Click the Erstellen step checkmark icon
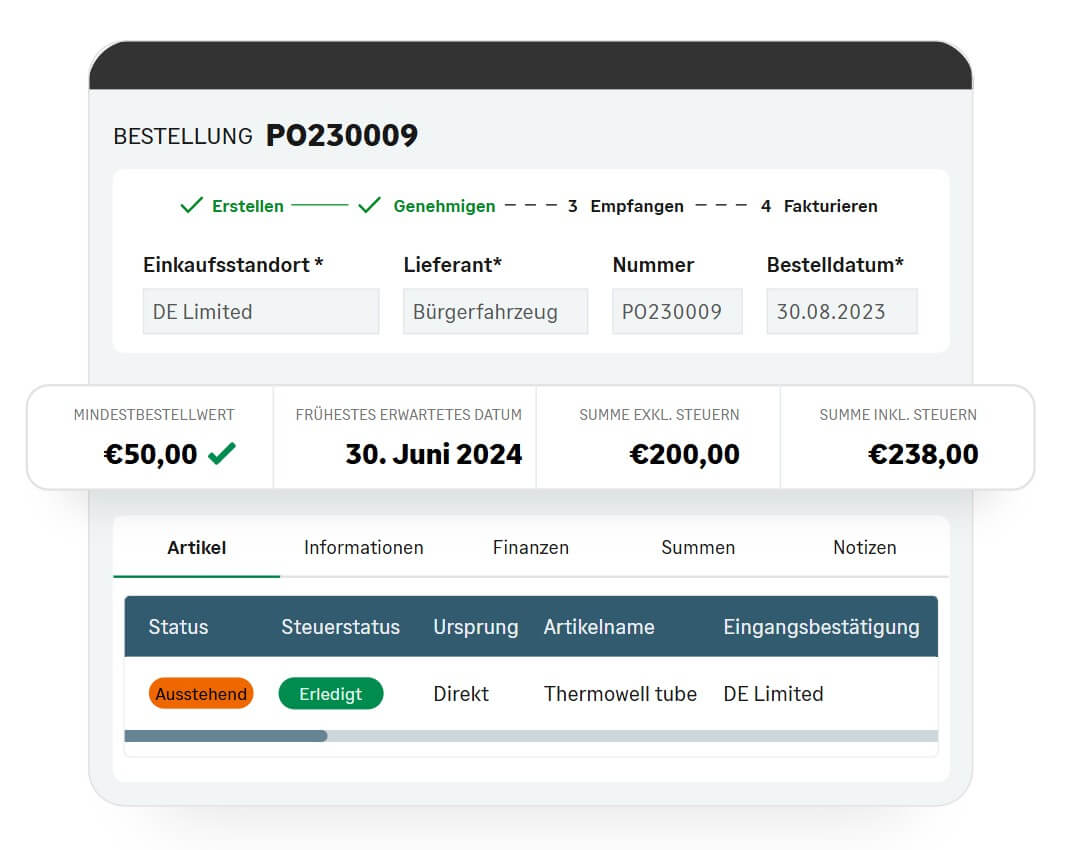Image resolution: width=1078 pixels, height=850 pixels. pyautogui.click(x=191, y=205)
